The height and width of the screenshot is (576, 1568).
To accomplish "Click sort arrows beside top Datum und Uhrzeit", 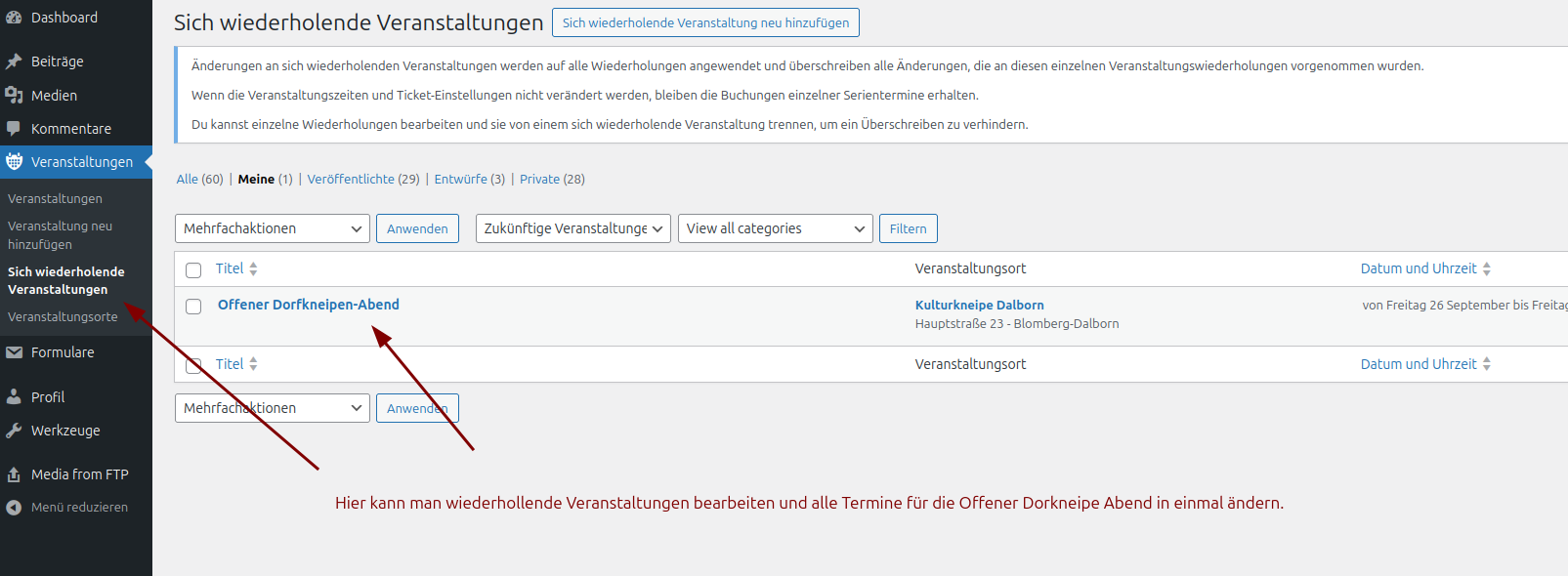I will [x=1487, y=268].
